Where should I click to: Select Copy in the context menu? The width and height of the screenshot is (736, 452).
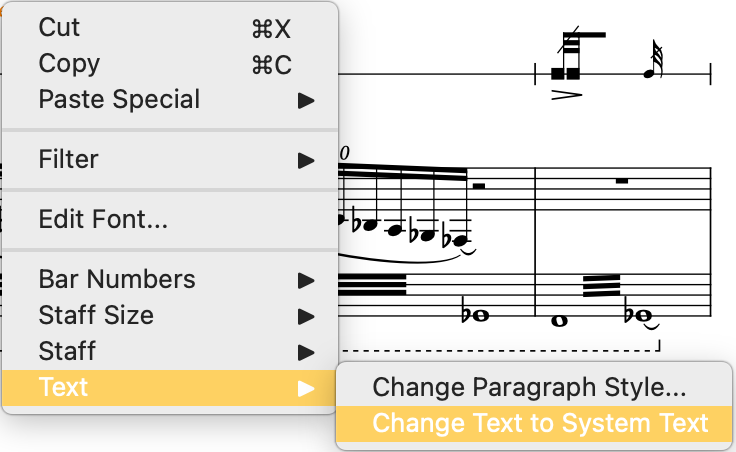coord(69,64)
